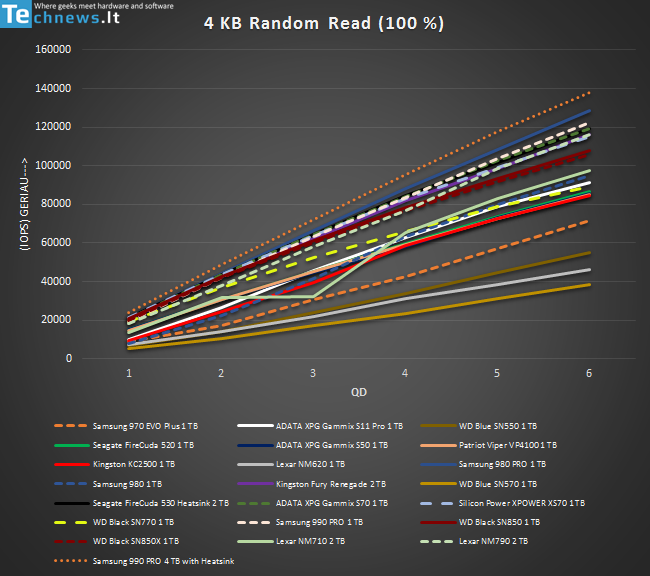Screen dimensions: 650x576
Task: Click the x-axis tick label 6
Action: tap(589, 373)
